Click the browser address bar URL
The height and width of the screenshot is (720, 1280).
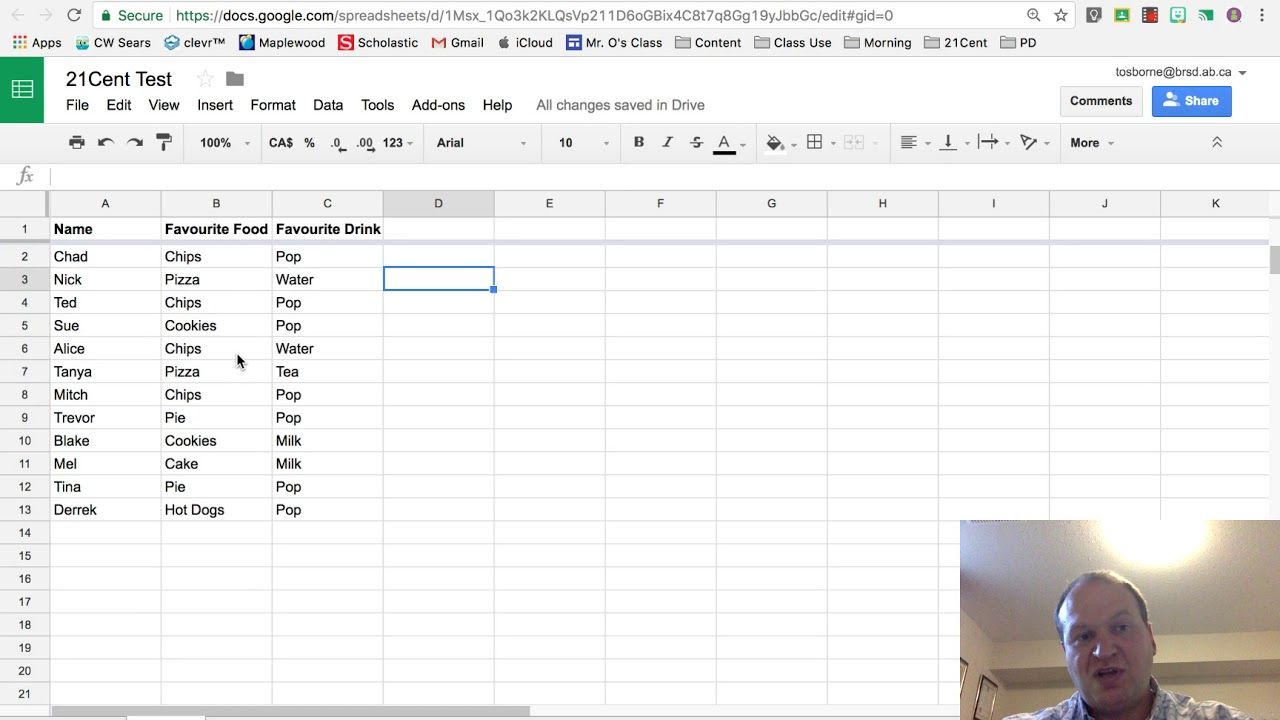click(x=534, y=15)
